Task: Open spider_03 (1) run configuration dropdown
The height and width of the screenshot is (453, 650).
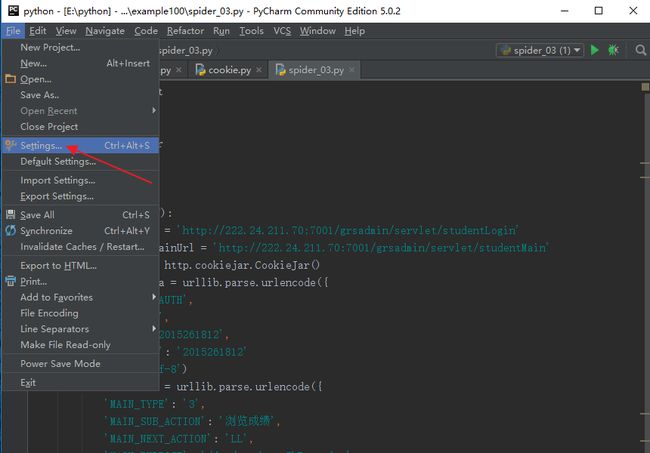Action: [540, 50]
